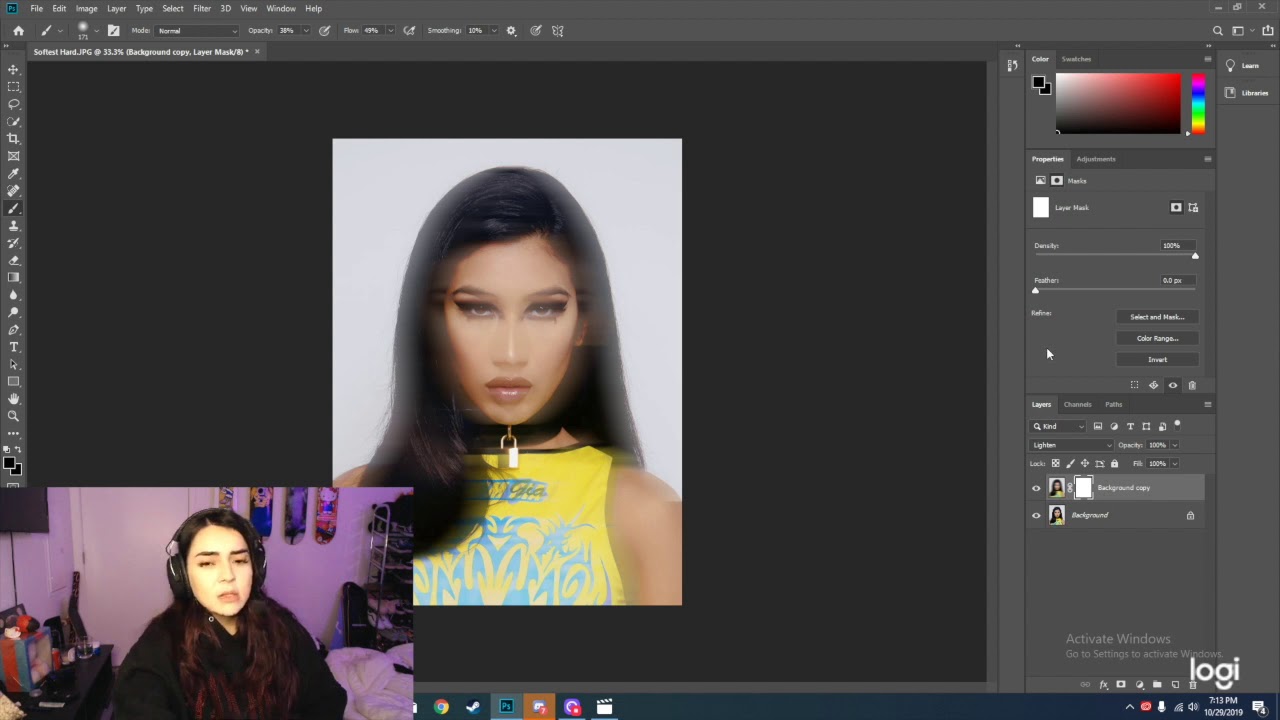
Task: Toggle mask visibility eye in Properties
Action: (x=1173, y=385)
